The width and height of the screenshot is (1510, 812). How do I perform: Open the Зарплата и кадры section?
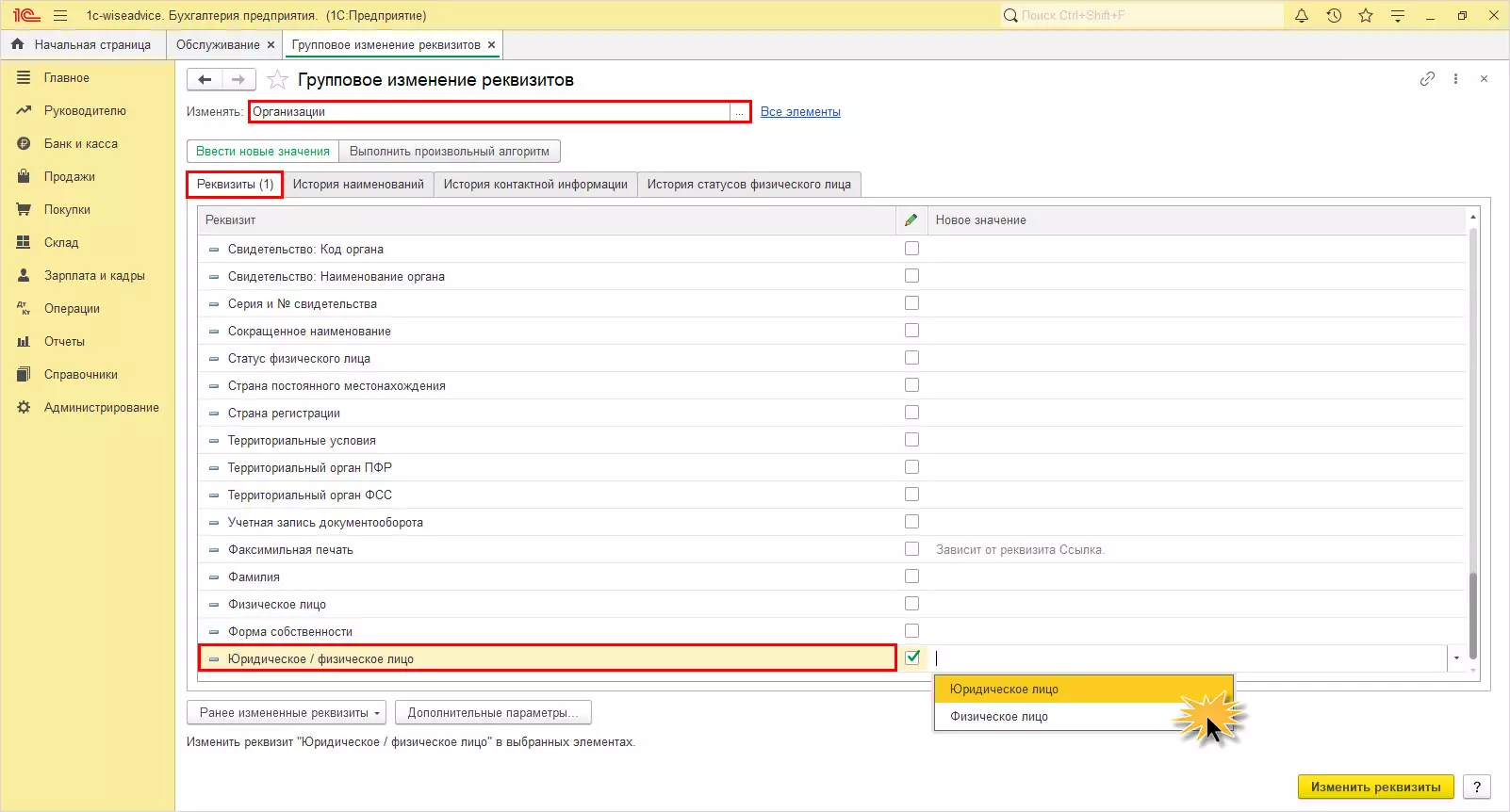pyautogui.click(x=94, y=276)
